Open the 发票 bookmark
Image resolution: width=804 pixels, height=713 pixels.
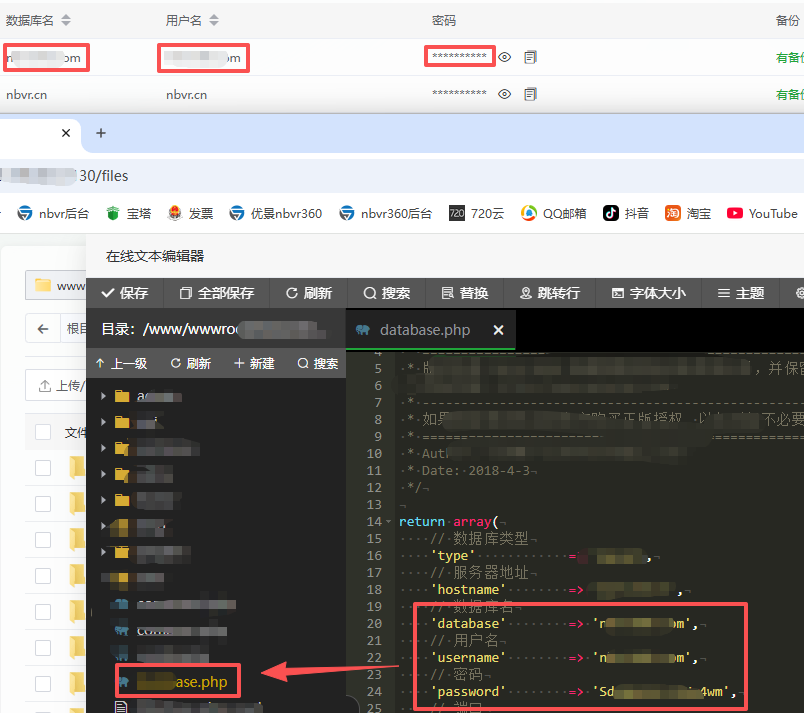pos(190,213)
